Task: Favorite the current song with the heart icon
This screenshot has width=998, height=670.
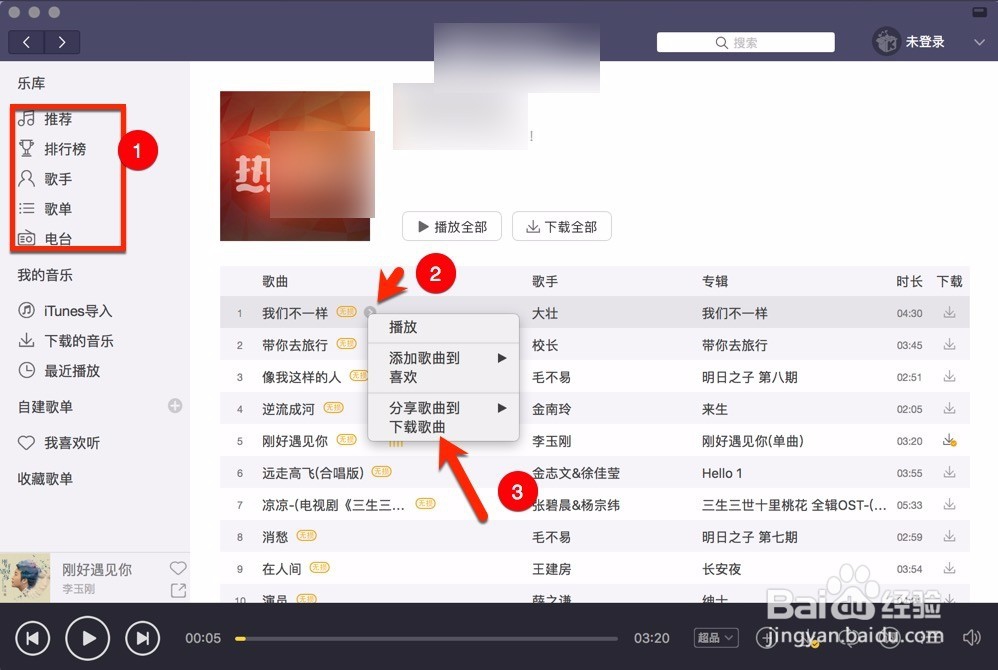Action: (177, 567)
